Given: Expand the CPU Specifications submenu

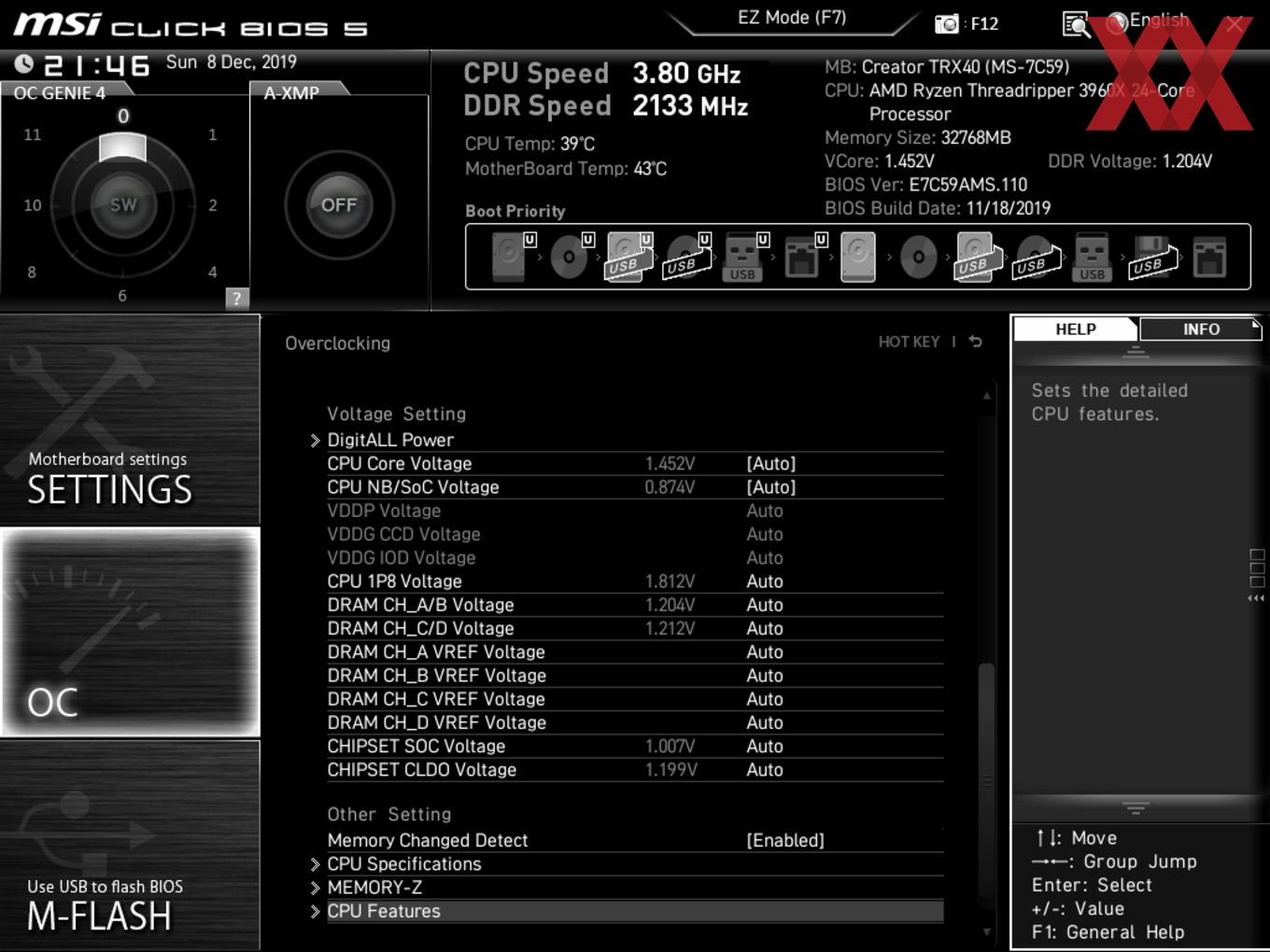Looking at the screenshot, I should coord(403,863).
